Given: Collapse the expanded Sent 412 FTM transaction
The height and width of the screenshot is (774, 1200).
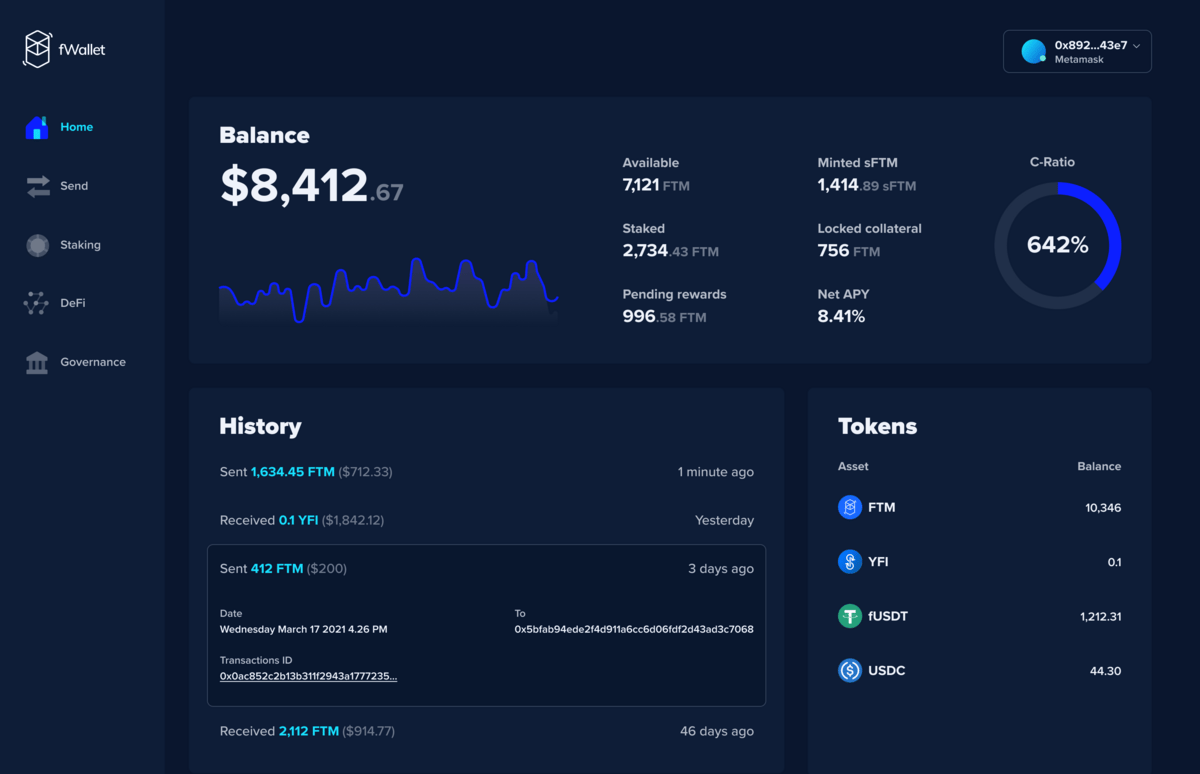Looking at the screenshot, I should tap(486, 568).
